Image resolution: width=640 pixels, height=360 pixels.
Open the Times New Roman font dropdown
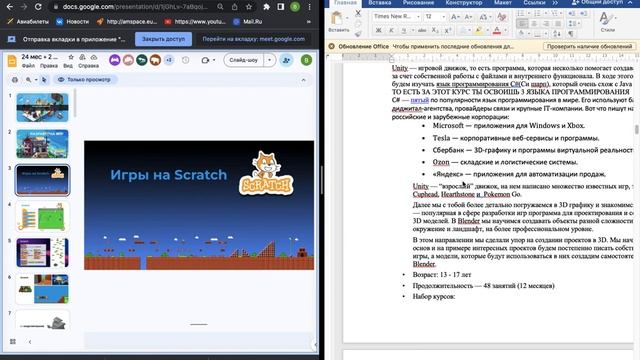[x=418, y=16]
